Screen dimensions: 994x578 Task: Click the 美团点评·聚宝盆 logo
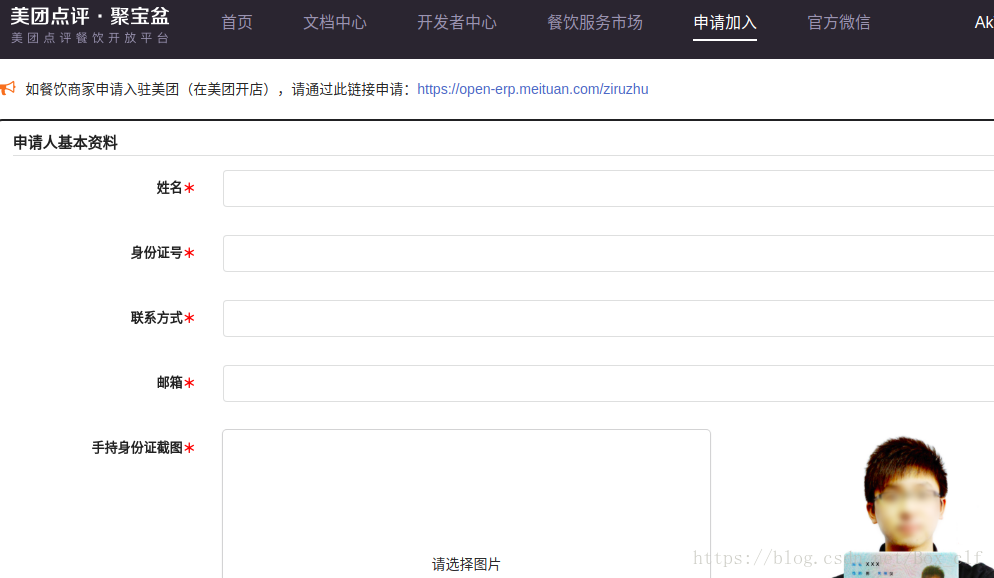coord(90,16)
